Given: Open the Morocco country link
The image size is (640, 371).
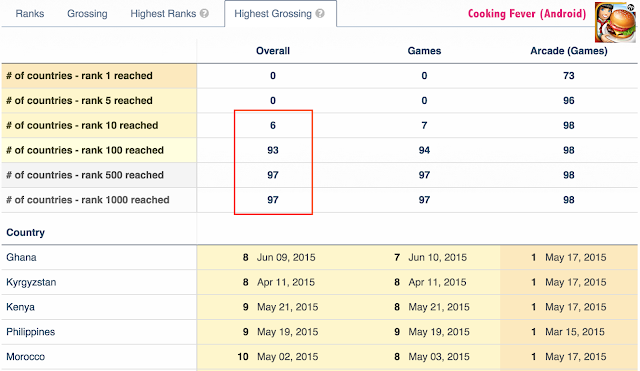Looking at the screenshot, I should 26,357.
